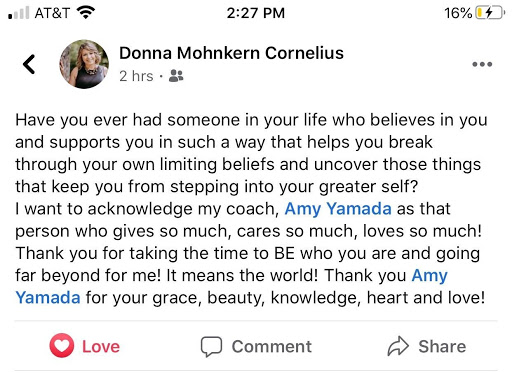Image resolution: width=512 pixels, height=373 pixels.
Task: Tap the 'Yamada' link starting the last line
Action: click(48, 297)
